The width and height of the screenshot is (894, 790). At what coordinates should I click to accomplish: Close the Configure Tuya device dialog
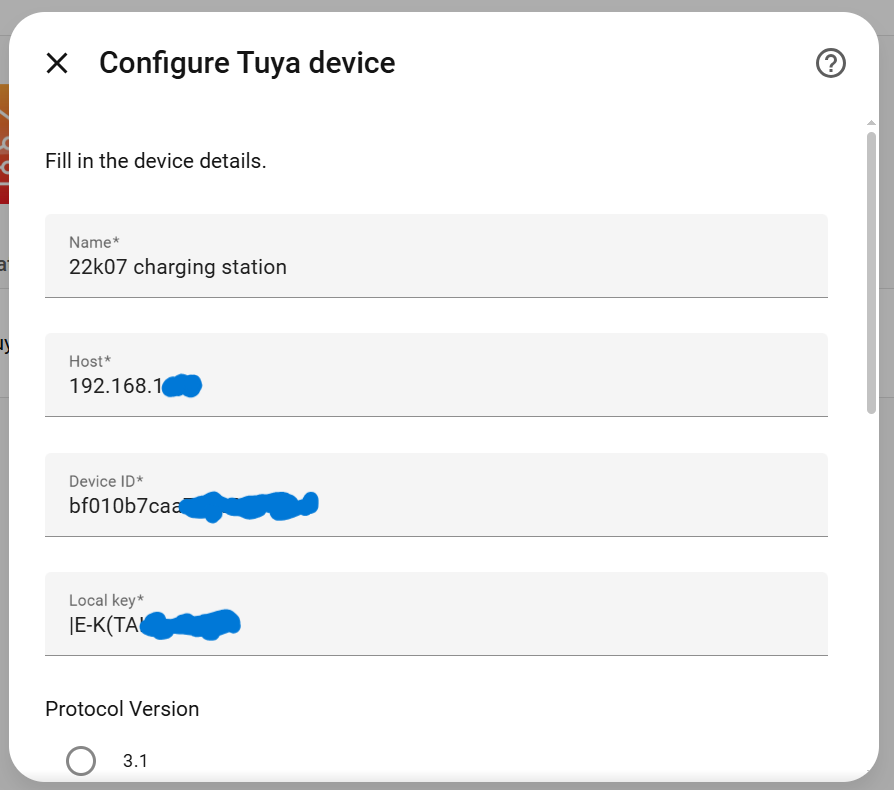pos(57,64)
